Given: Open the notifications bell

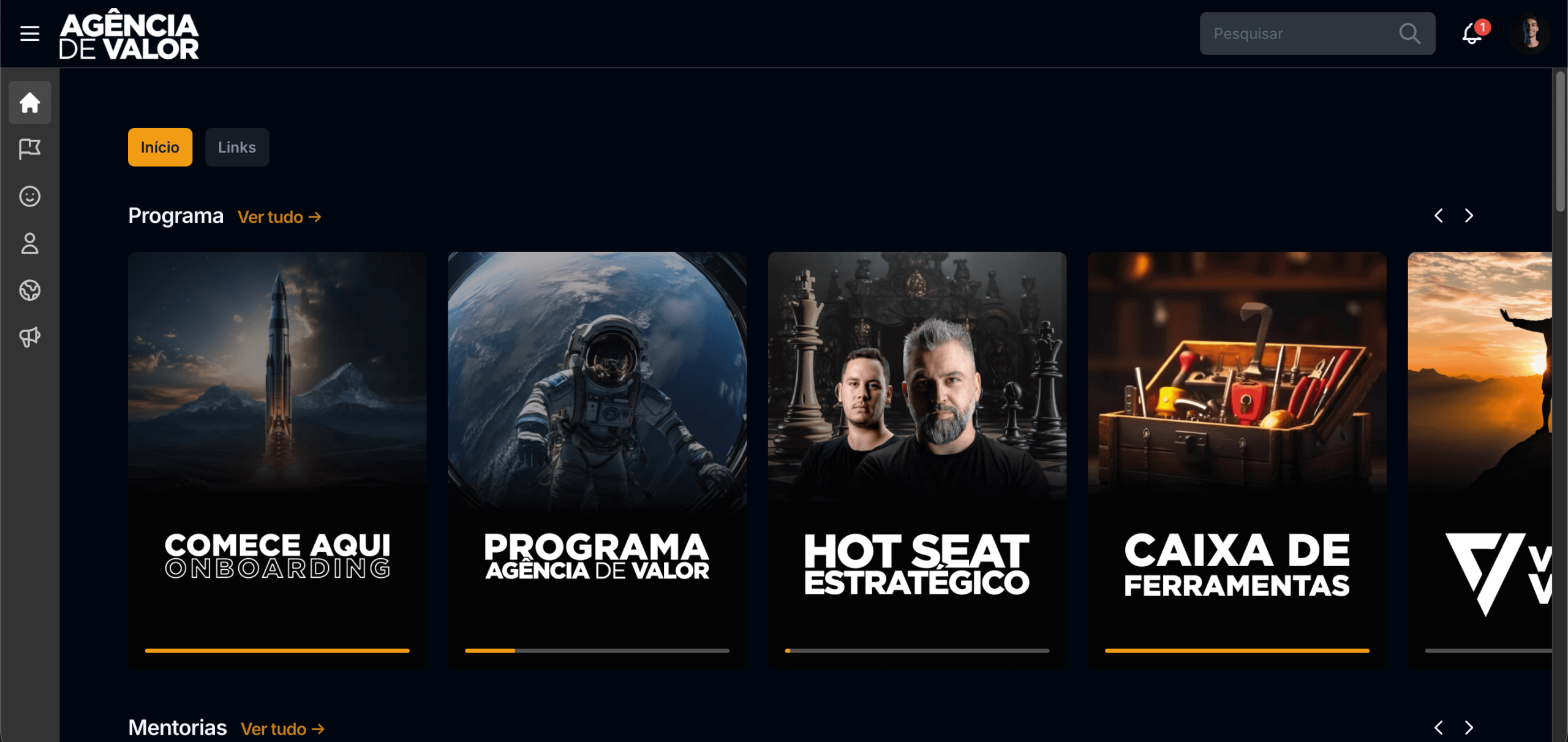Looking at the screenshot, I should click(1472, 34).
